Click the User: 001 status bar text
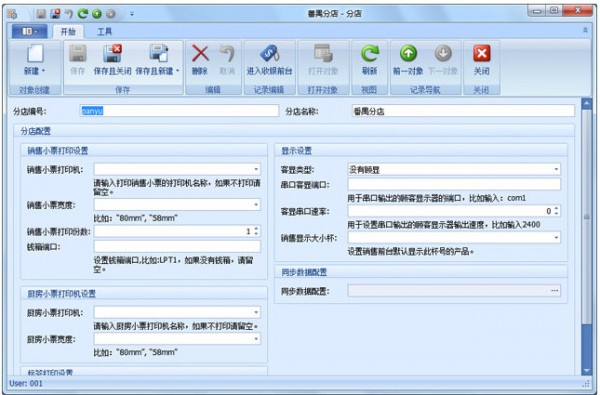Image resolution: width=600 pixels, height=395 pixels. click(26, 384)
